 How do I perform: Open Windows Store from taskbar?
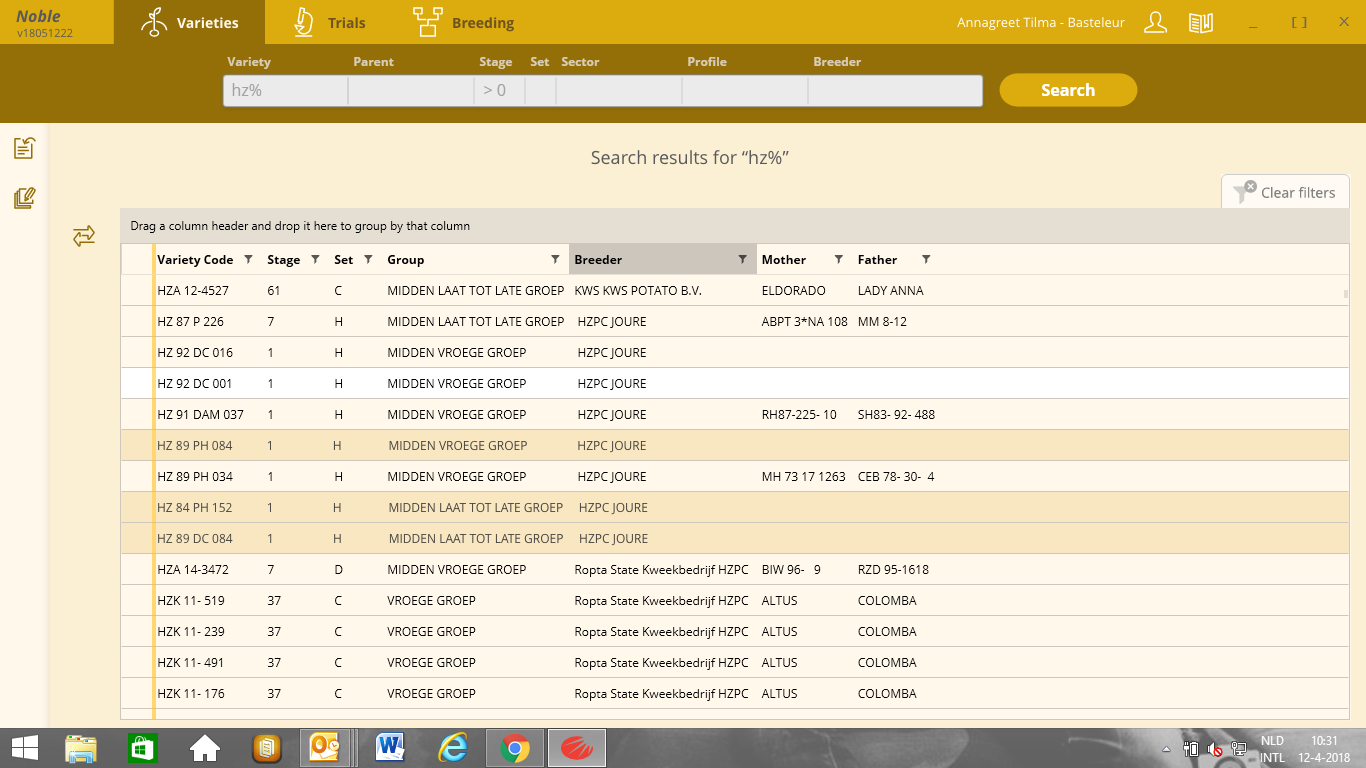143,747
